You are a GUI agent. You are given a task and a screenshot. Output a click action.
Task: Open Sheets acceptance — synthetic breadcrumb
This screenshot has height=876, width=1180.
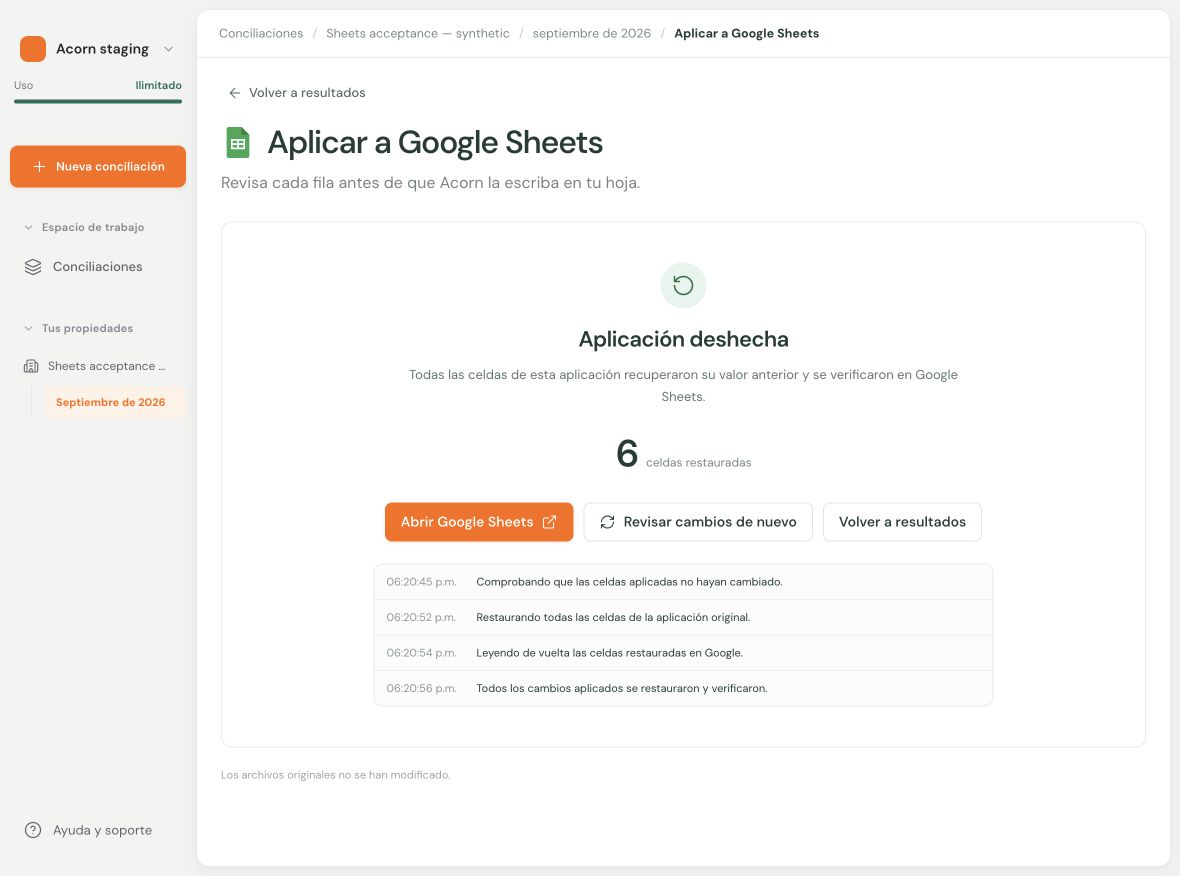coord(418,33)
